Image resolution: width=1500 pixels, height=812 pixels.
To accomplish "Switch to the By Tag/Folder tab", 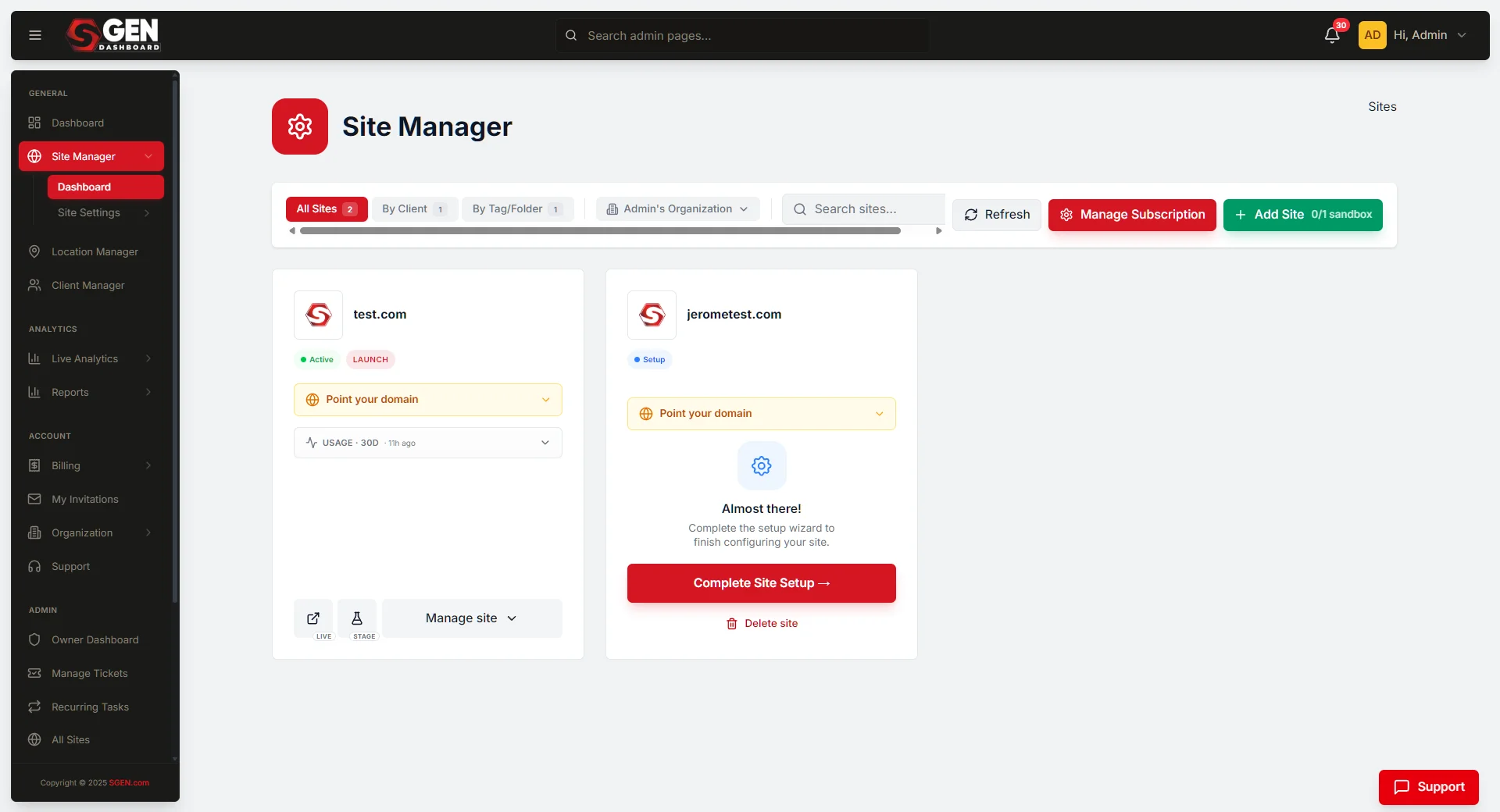I will [517, 209].
